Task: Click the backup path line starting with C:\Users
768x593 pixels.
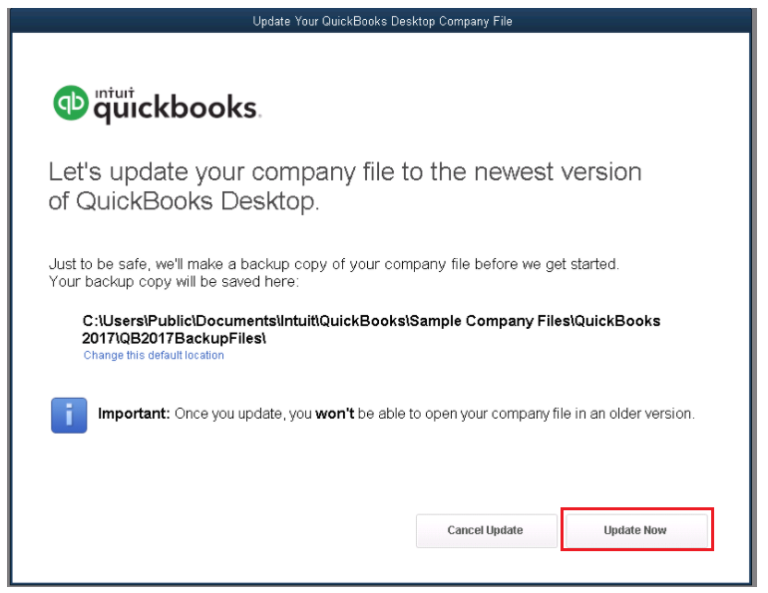Action: pos(371,322)
